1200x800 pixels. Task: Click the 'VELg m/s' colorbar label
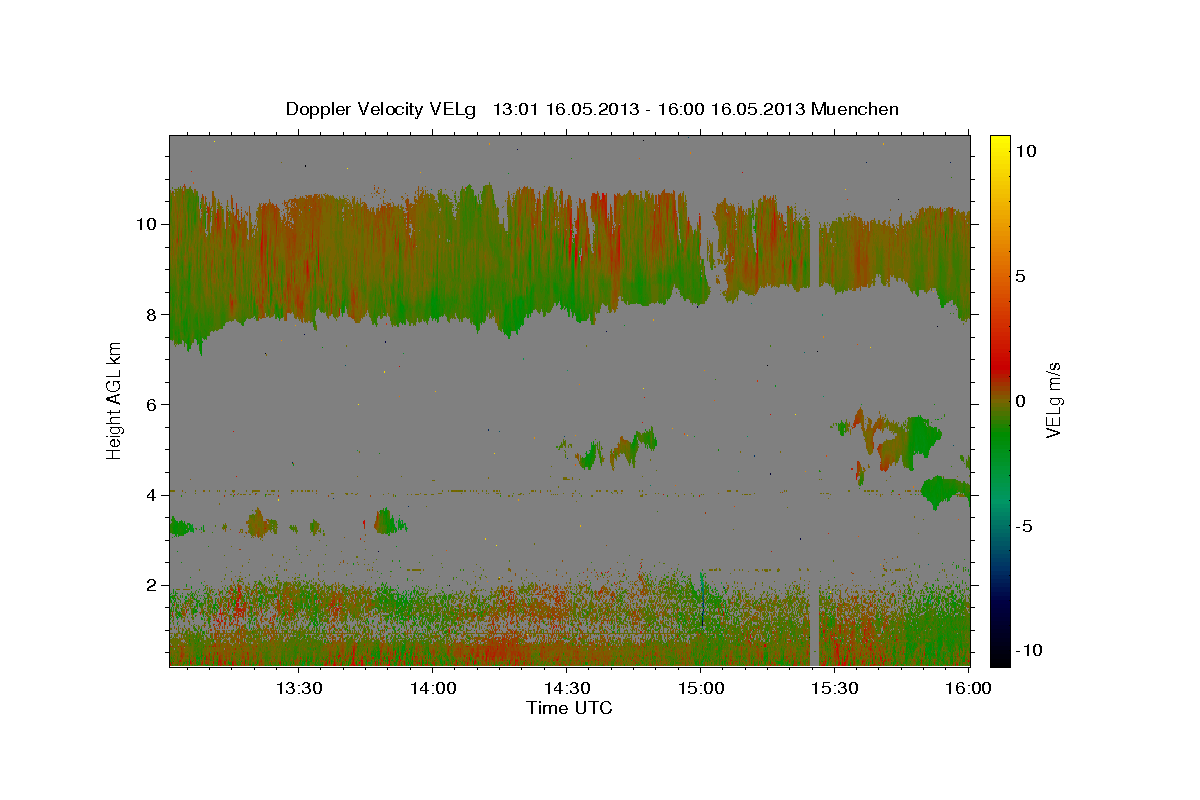1053,399
